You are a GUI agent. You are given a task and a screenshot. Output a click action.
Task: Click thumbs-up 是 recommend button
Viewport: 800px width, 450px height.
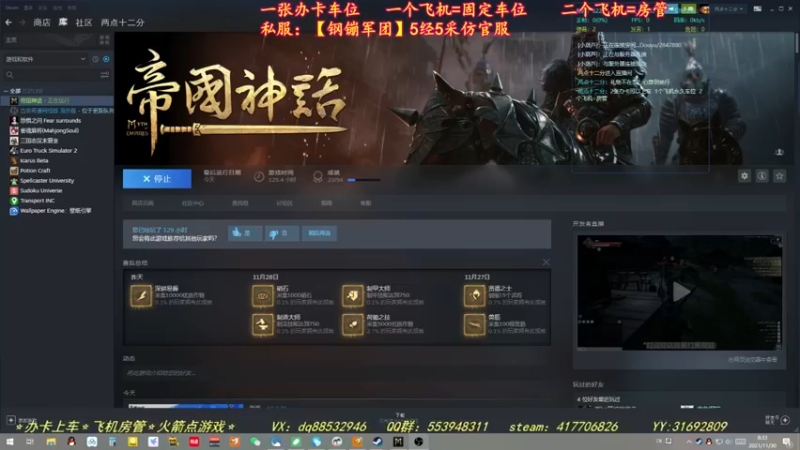pos(245,233)
